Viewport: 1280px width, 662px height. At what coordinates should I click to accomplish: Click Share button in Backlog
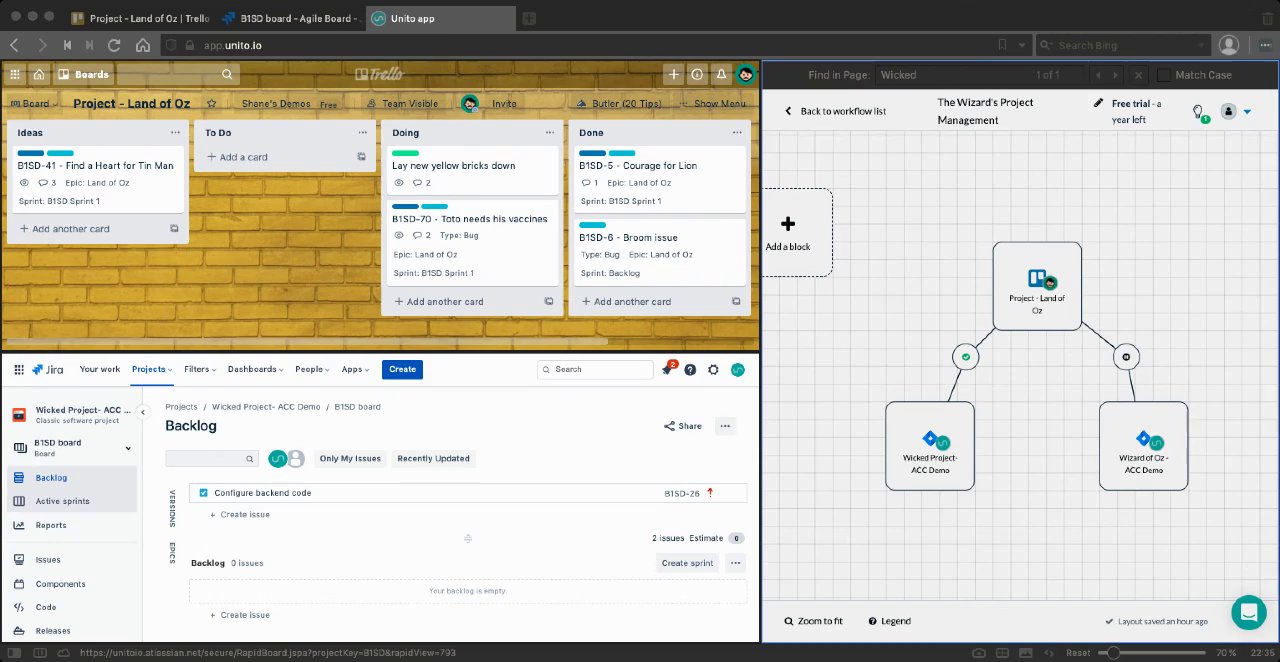683,426
